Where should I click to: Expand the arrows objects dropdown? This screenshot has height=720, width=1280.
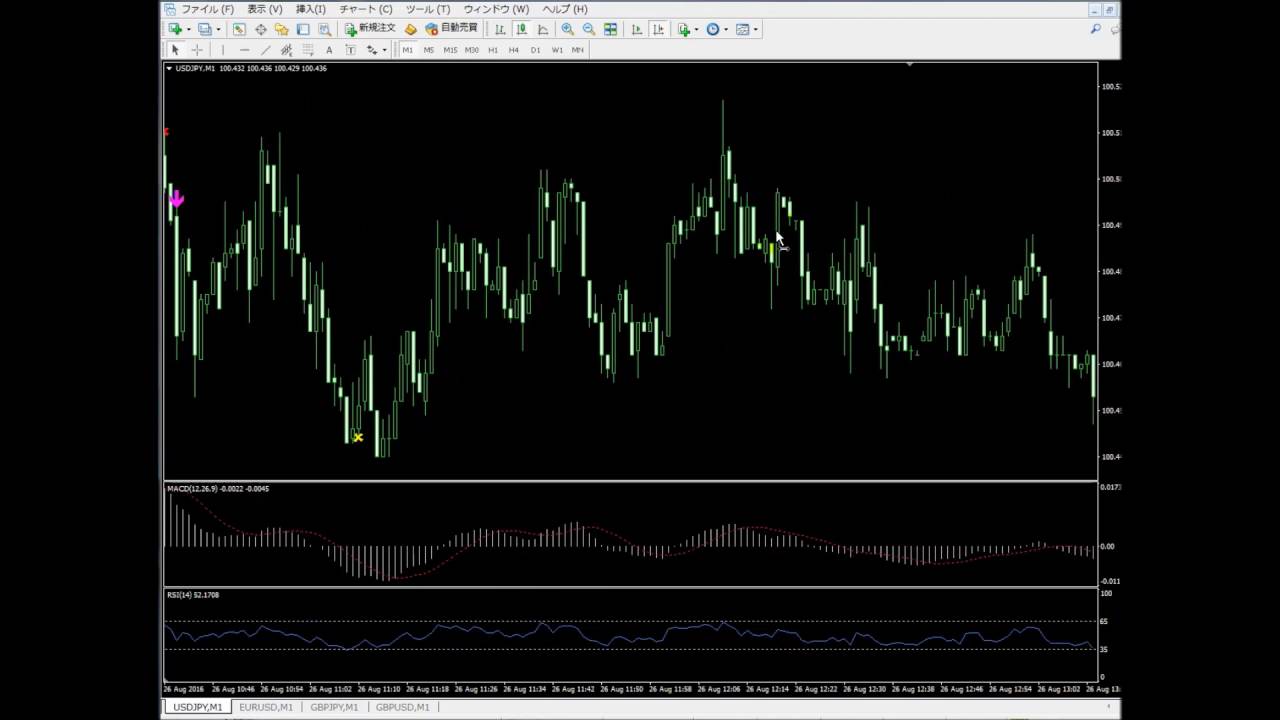[384, 50]
